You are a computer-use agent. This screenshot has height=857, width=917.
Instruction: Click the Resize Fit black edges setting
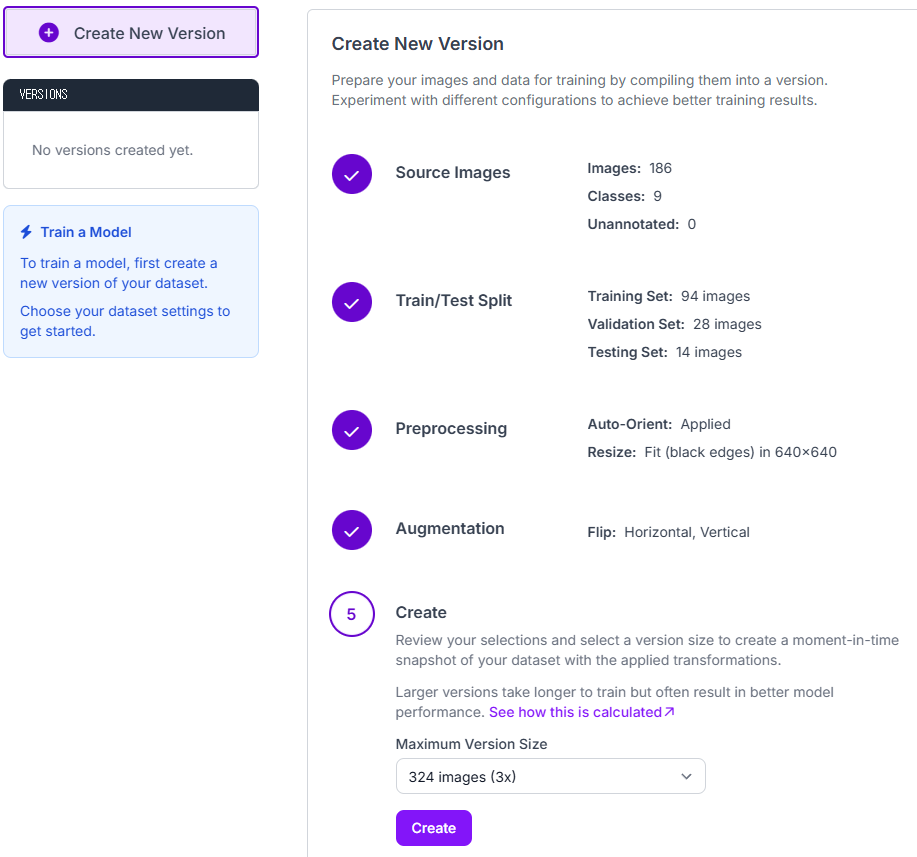click(x=712, y=452)
